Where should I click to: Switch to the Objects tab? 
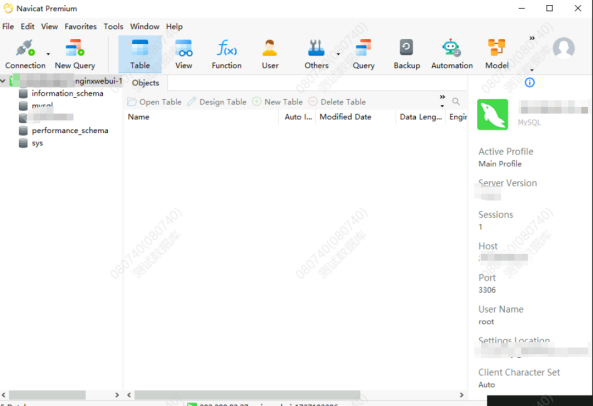pyautogui.click(x=146, y=83)
